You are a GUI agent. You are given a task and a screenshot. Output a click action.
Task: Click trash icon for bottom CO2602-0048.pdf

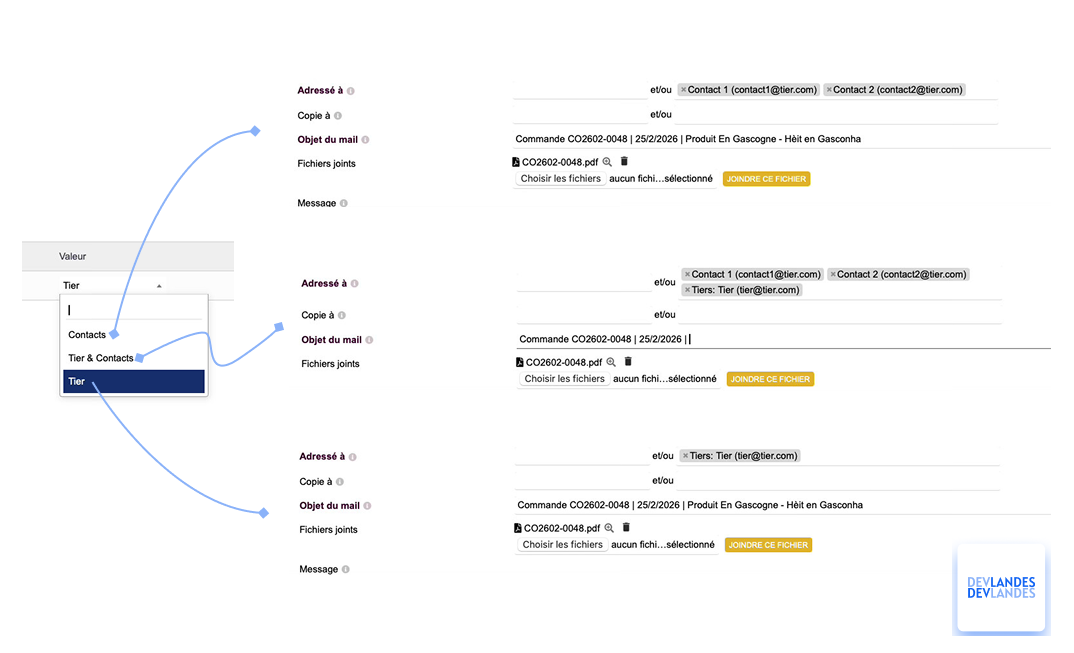point(626,527)
